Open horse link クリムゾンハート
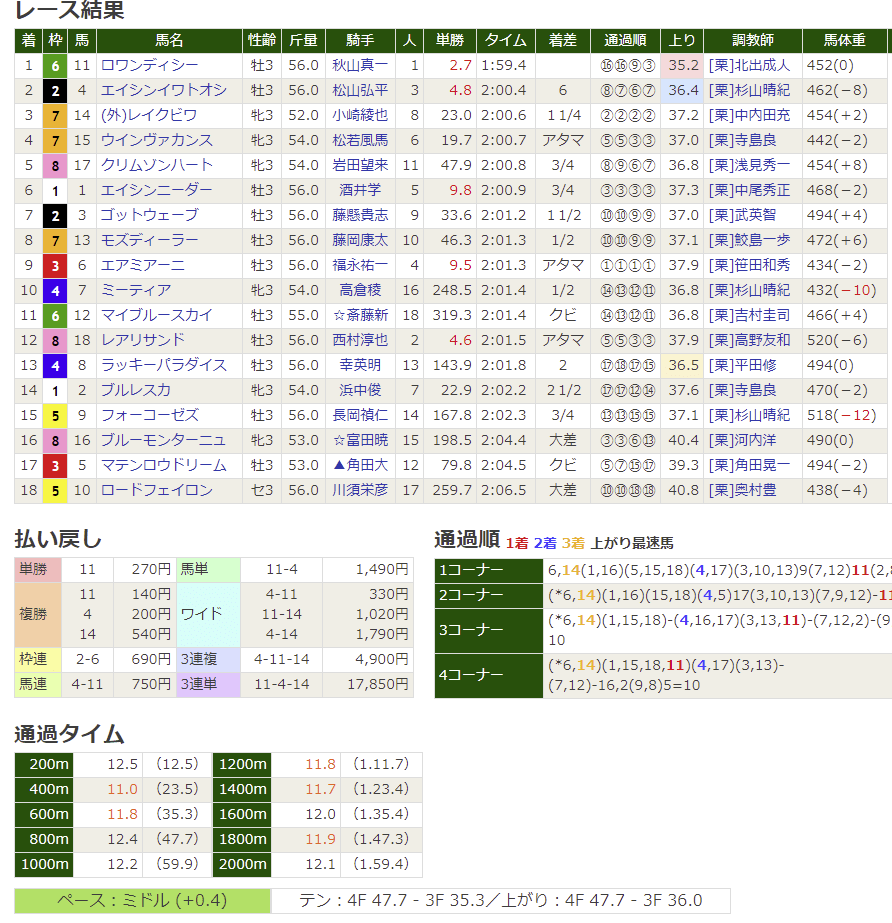Viewport: 892px width, 923px height. (x=157, y=165)
